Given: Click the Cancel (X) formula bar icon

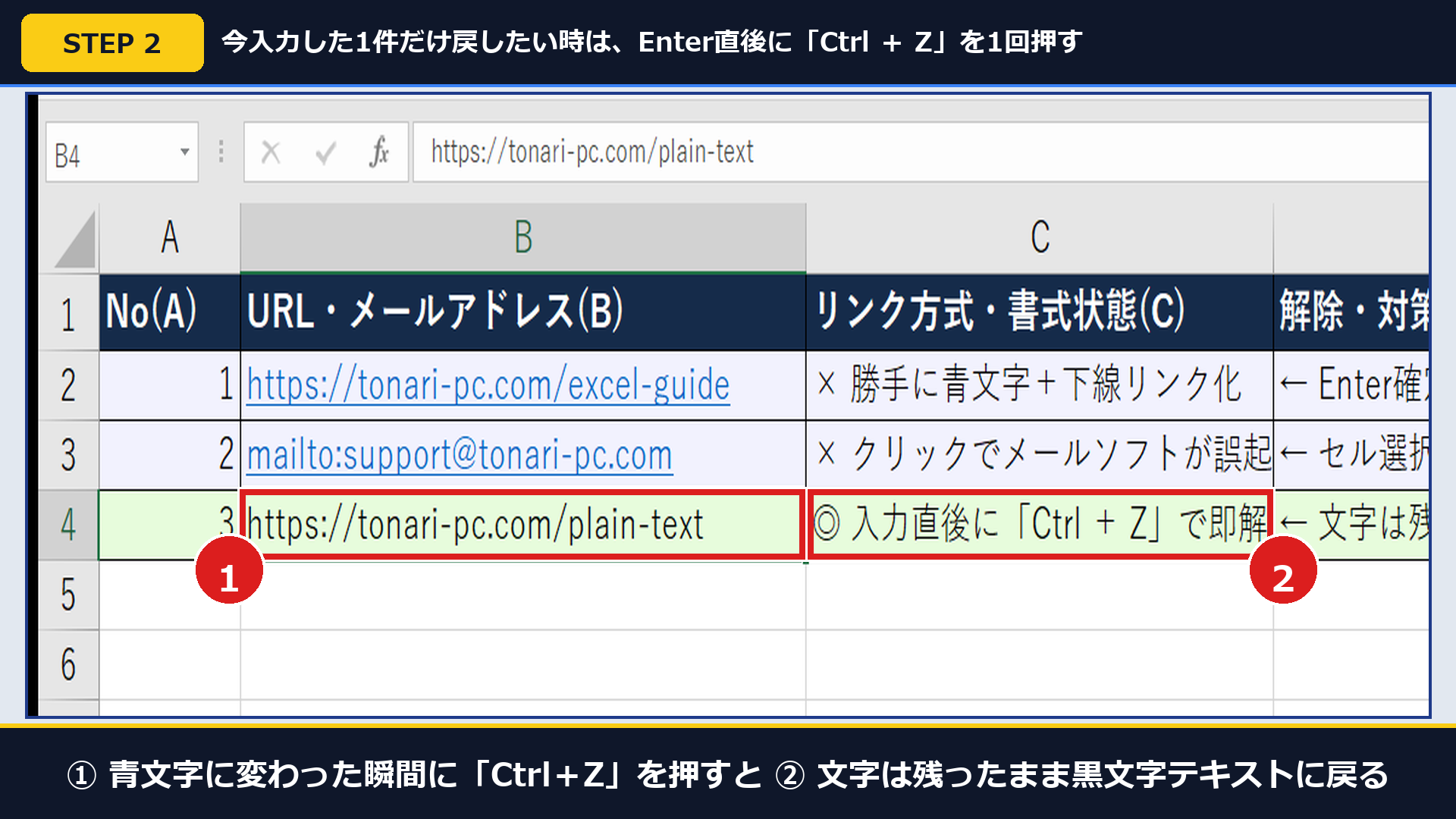Looking at the screenshot, I should click(x=271, y=152).
